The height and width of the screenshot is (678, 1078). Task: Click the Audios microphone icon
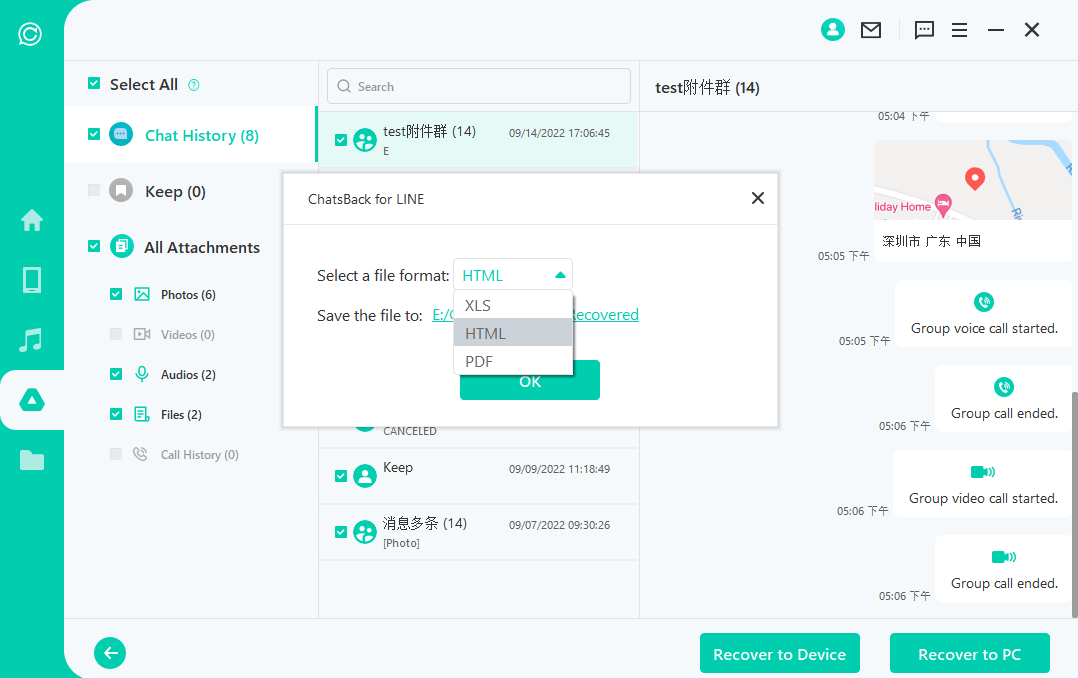coord(142,373)
